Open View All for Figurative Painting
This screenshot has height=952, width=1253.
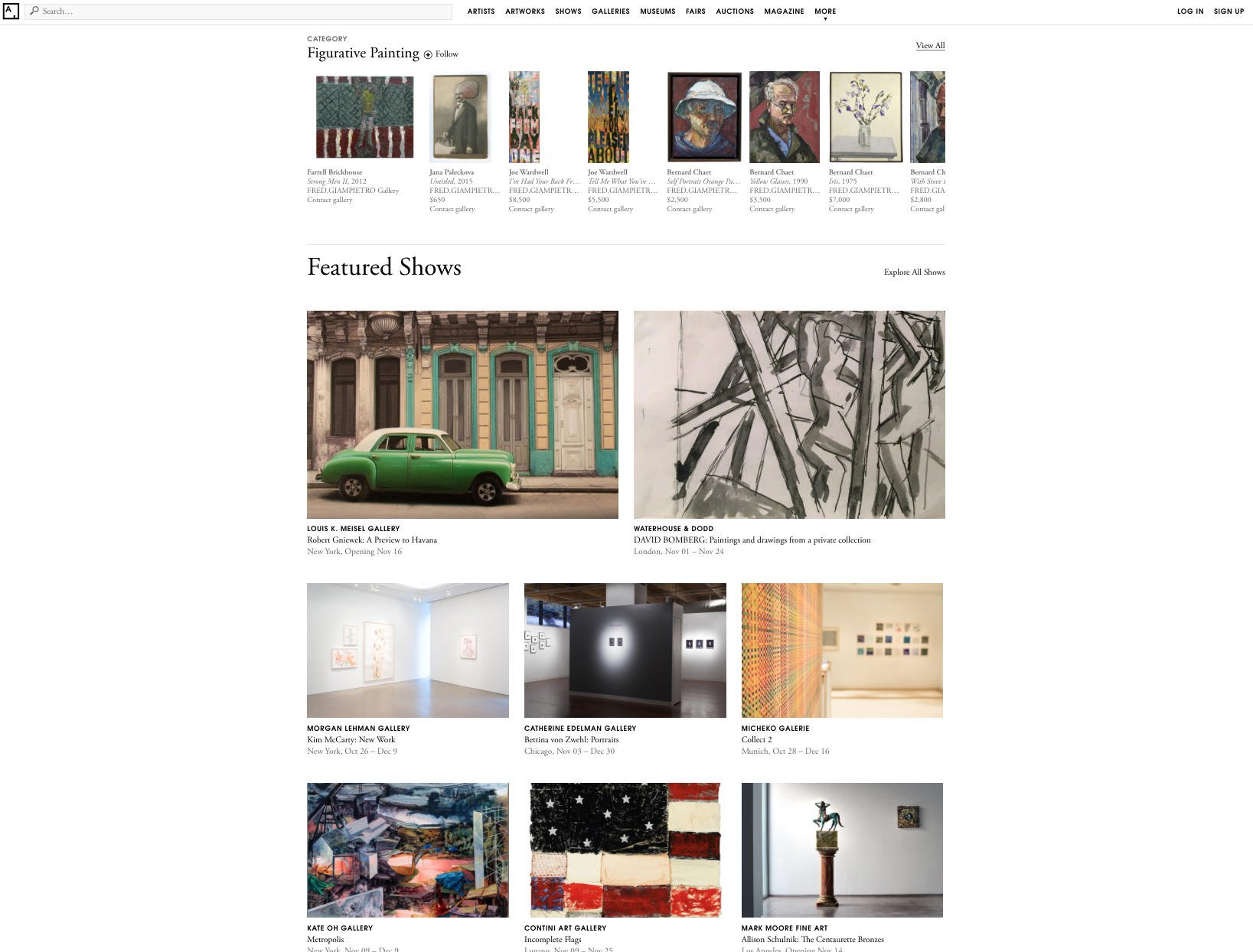(930, 46)
